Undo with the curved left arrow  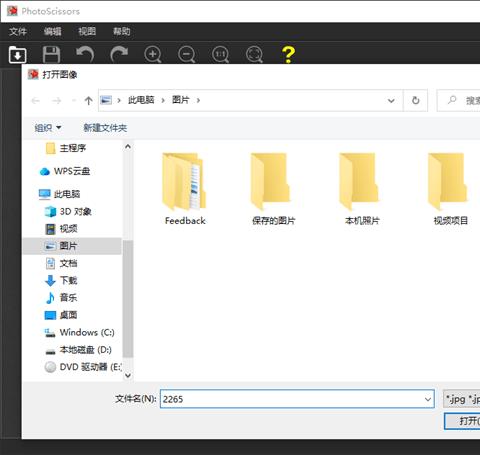coord(85,54)
